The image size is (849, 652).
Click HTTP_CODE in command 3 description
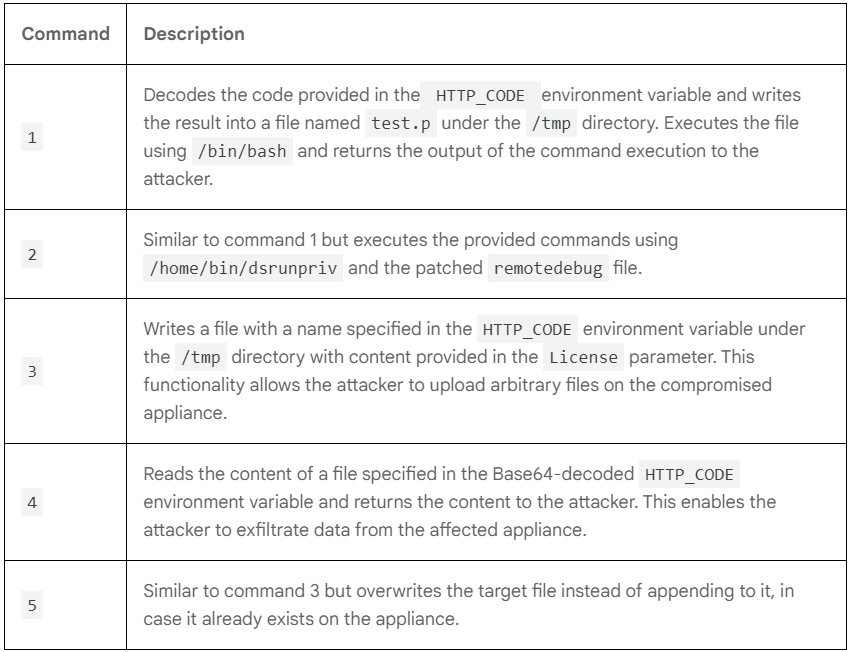527,329
